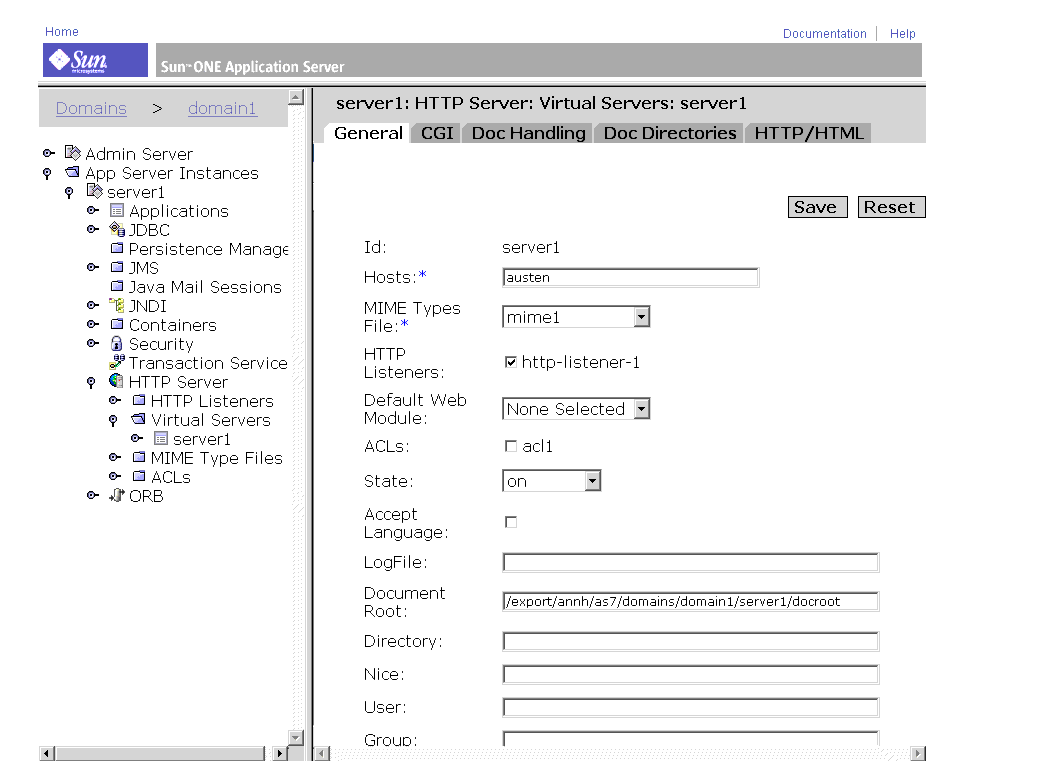Open the Doc Directories tab
Image resolution: width=1059 pixels, height=777 pixels.
669,133
